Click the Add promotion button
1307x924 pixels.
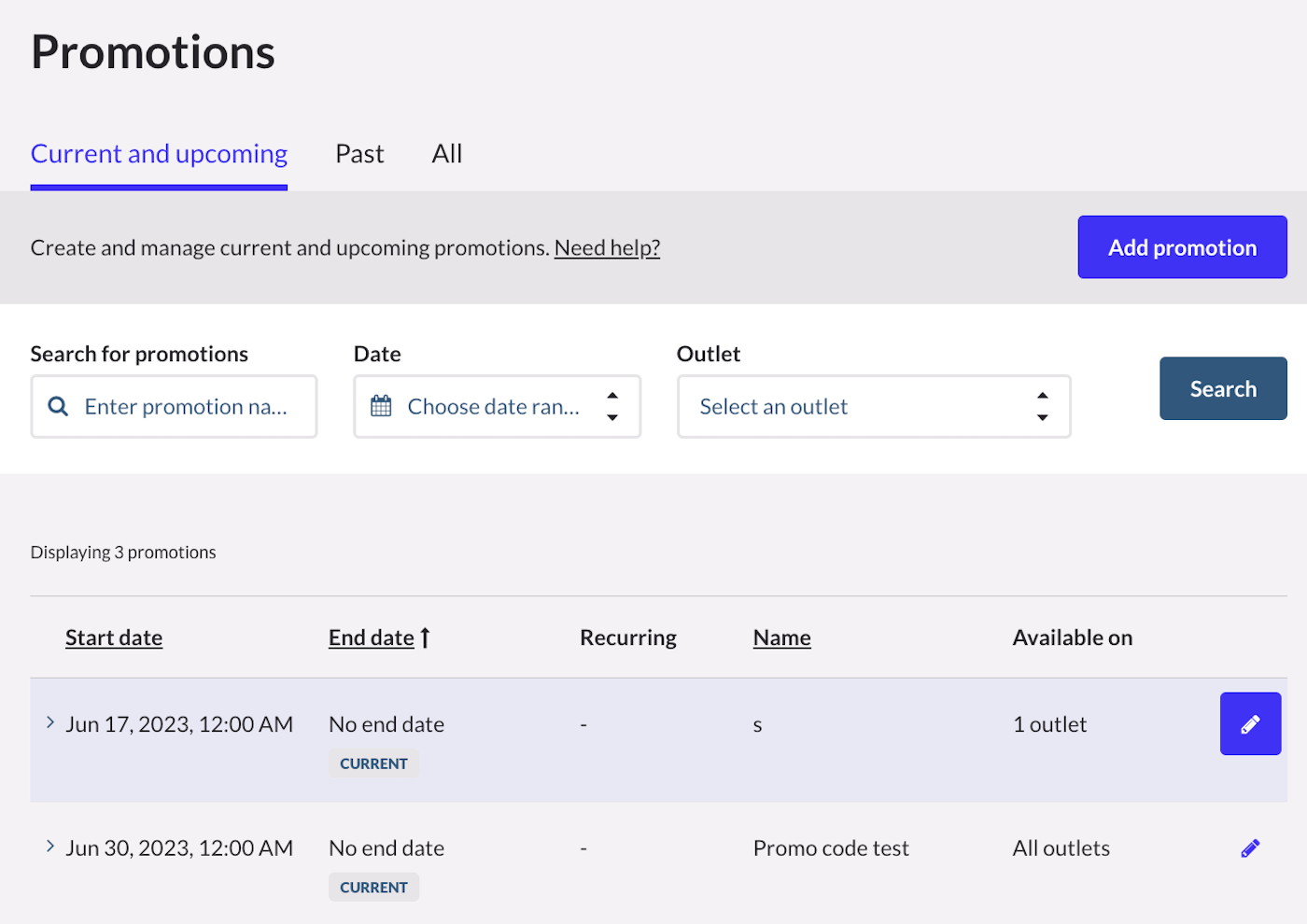point(1182,247)
